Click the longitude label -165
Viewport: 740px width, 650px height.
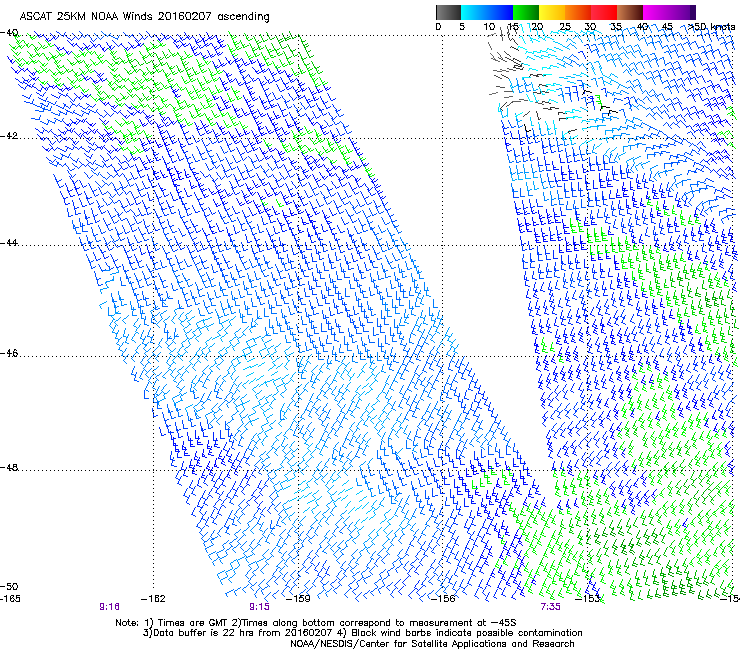10,599
